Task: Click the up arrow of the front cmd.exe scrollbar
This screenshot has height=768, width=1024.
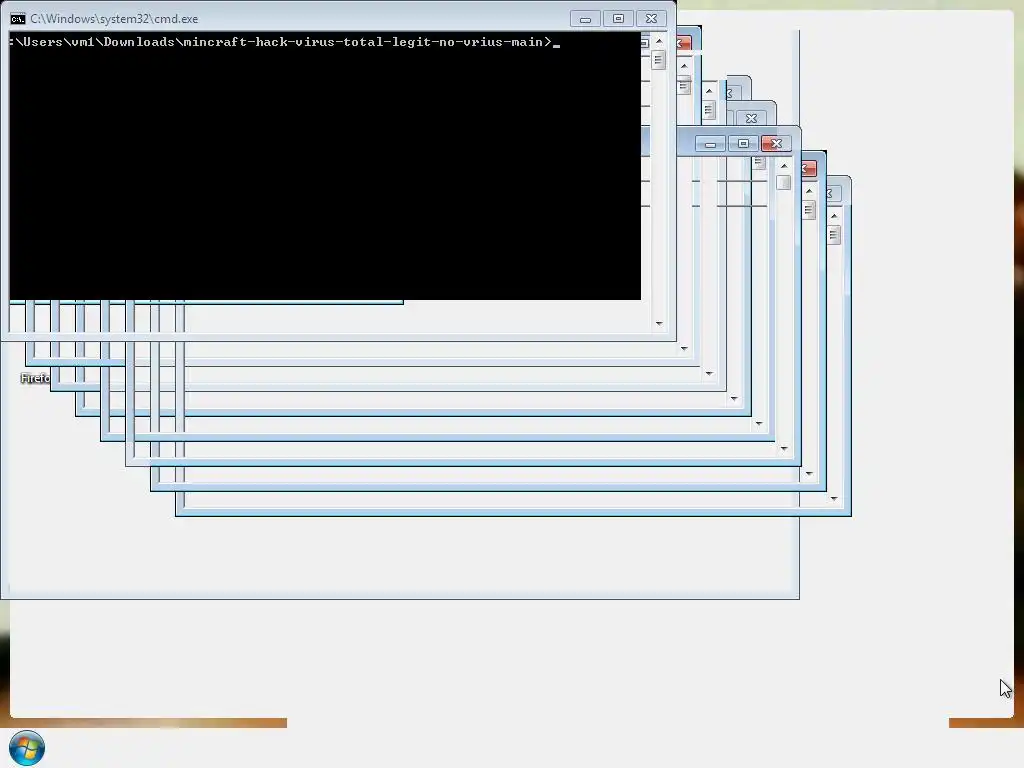Action: click(659, 40)
